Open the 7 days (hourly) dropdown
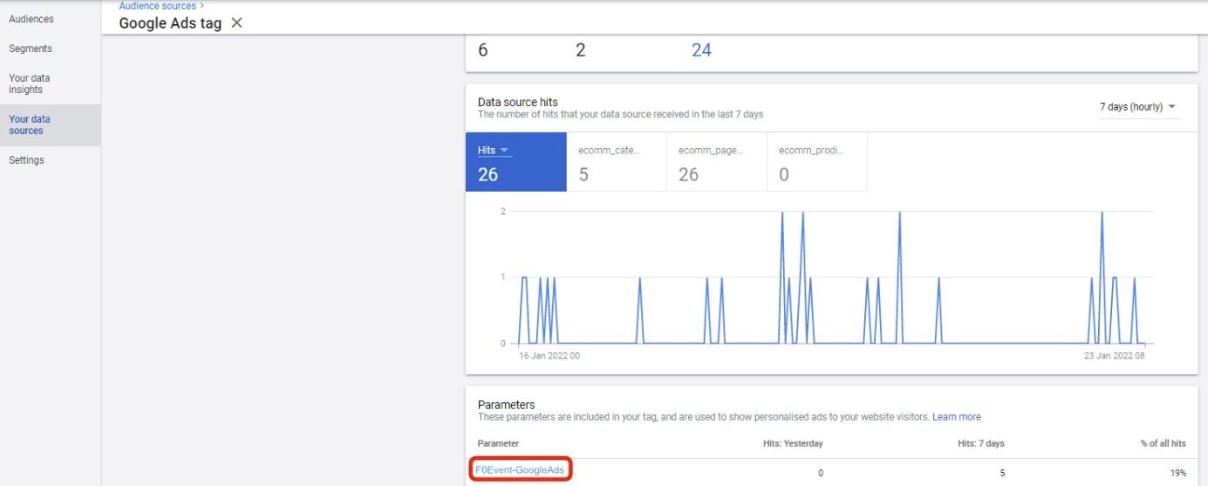This screenshot has width=1208, height=486. [1138, 107]
